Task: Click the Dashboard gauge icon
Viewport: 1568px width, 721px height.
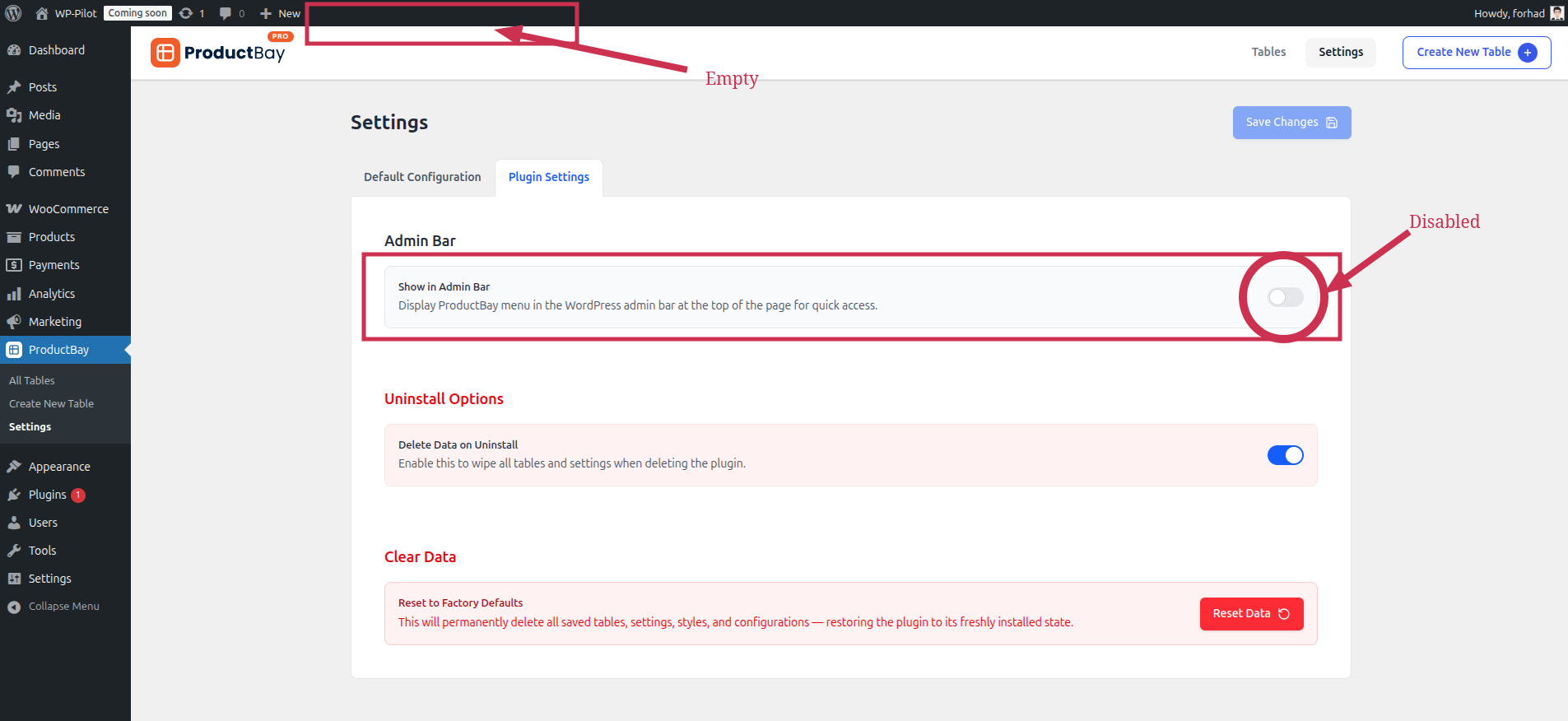Action: 14,50
